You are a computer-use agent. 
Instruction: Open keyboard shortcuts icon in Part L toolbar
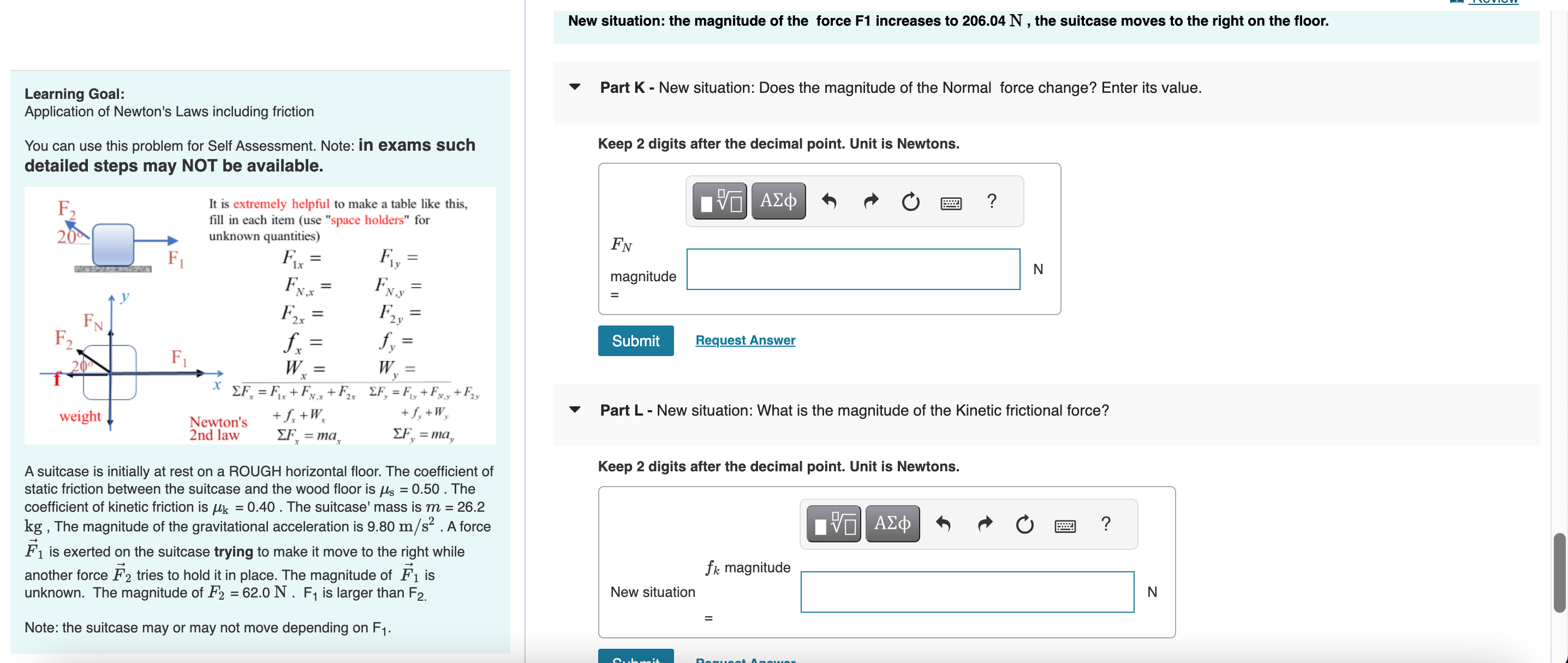[x=1065, y=525]
